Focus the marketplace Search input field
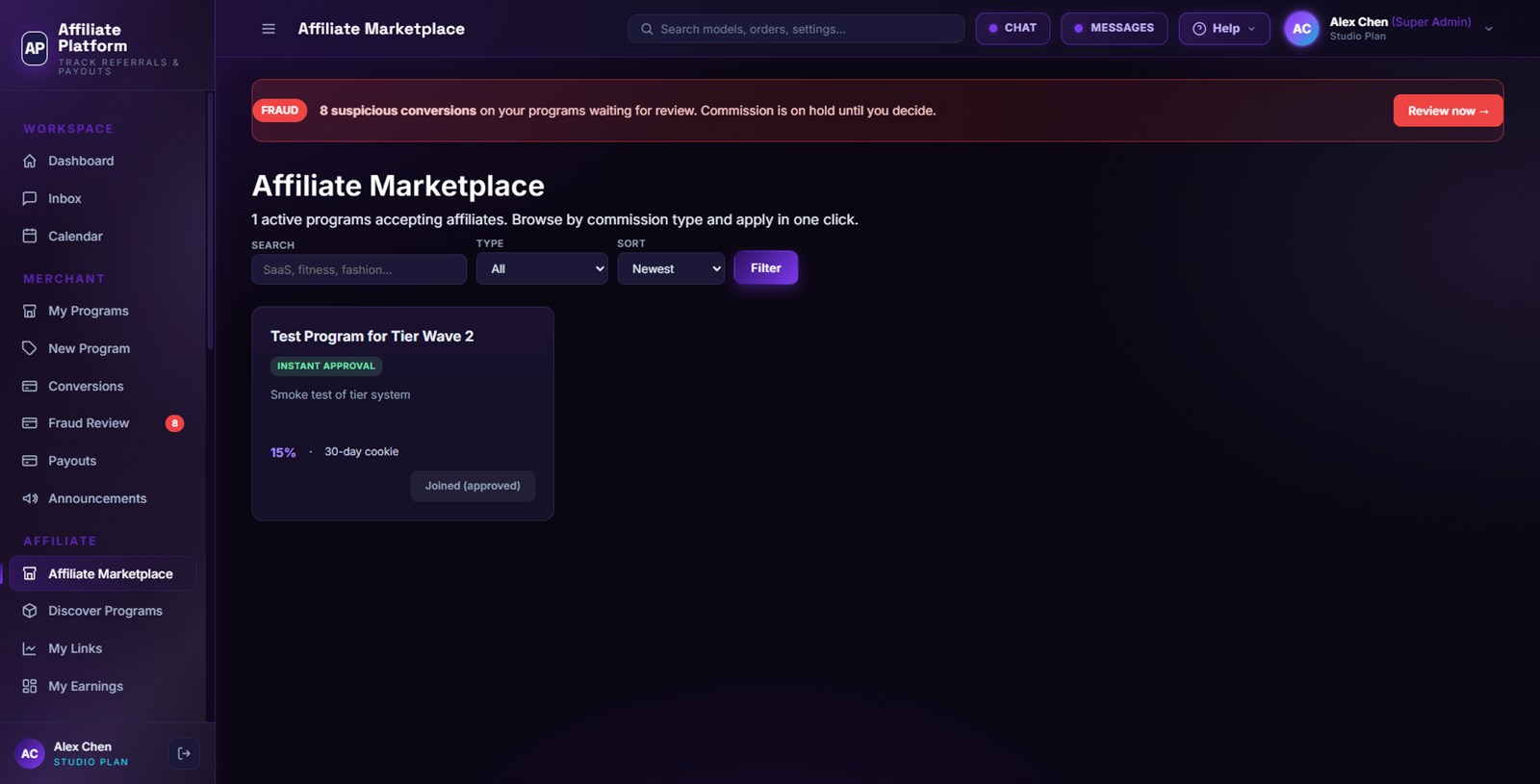Viewport: 1540px width, 784px height. click(x=359, y=269)
